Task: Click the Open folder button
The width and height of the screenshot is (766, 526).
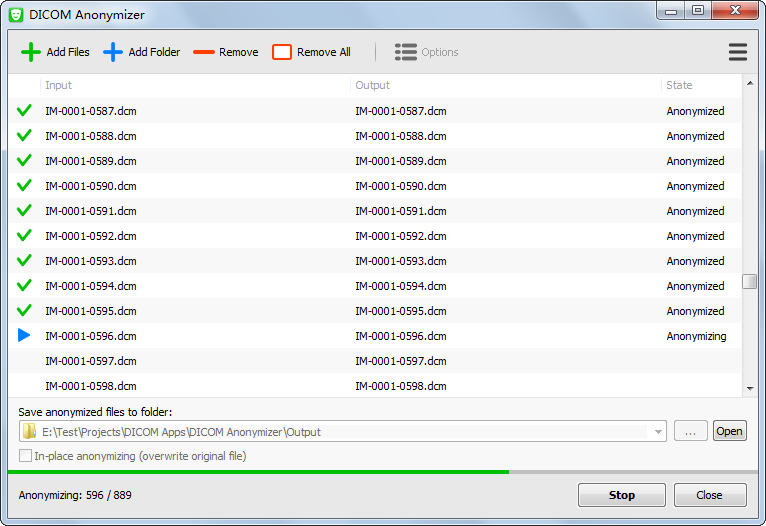Action: (729, 431)
